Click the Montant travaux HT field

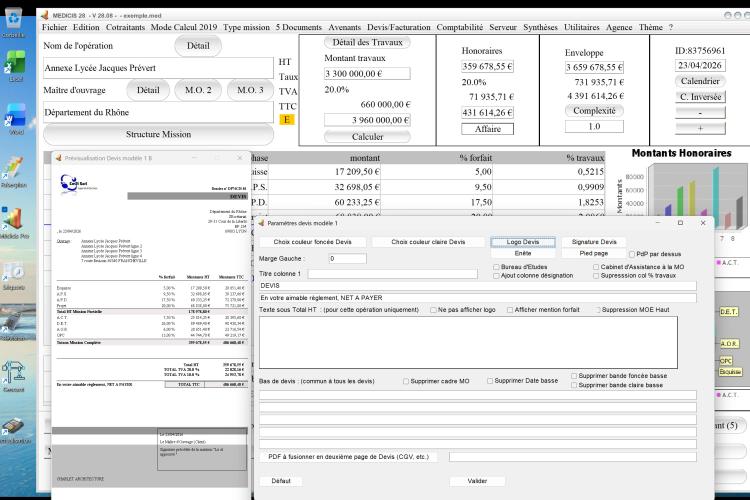pos(367,74)
